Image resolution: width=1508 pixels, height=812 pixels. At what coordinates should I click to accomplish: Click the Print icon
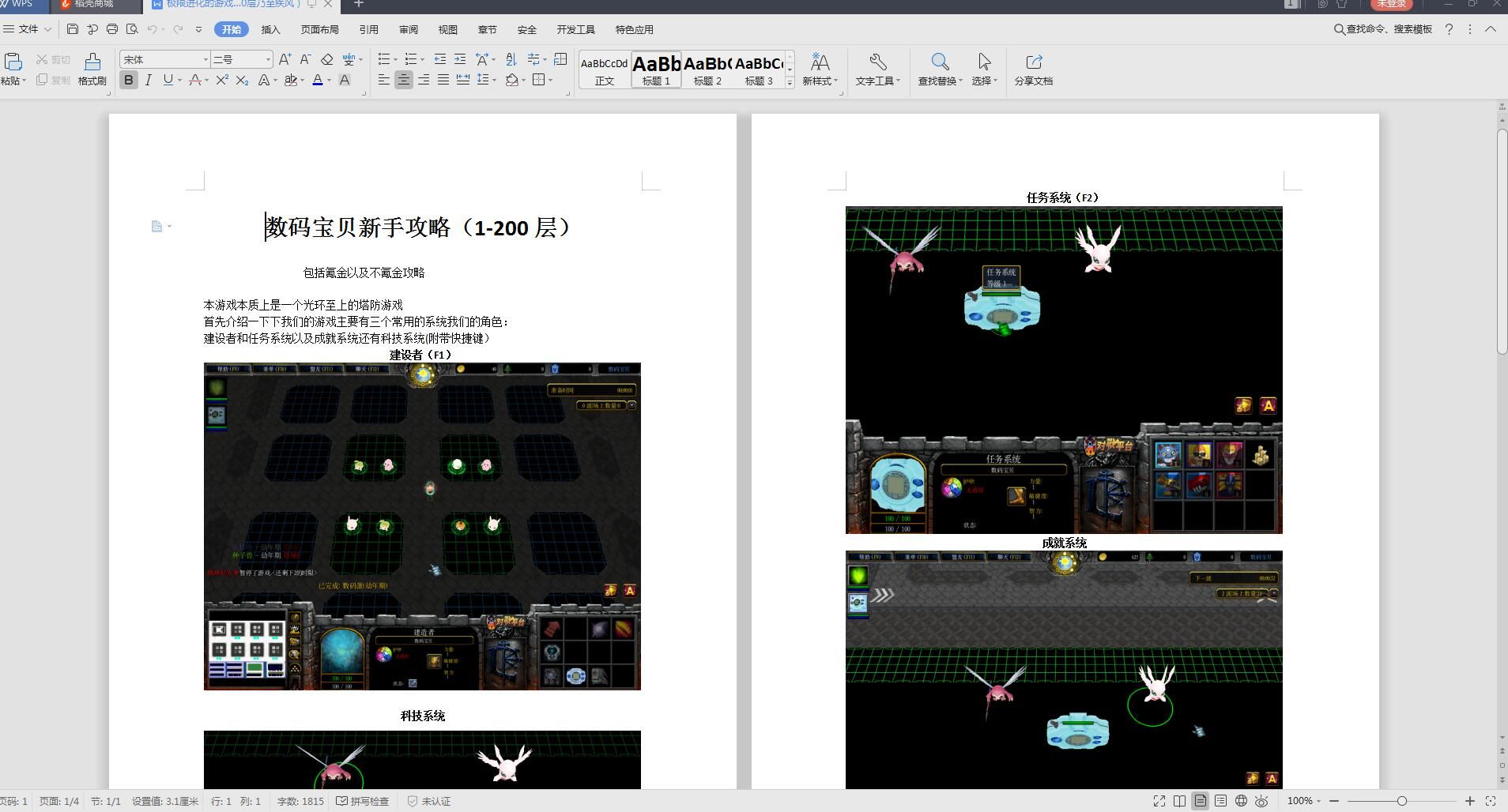click(112, 29)
